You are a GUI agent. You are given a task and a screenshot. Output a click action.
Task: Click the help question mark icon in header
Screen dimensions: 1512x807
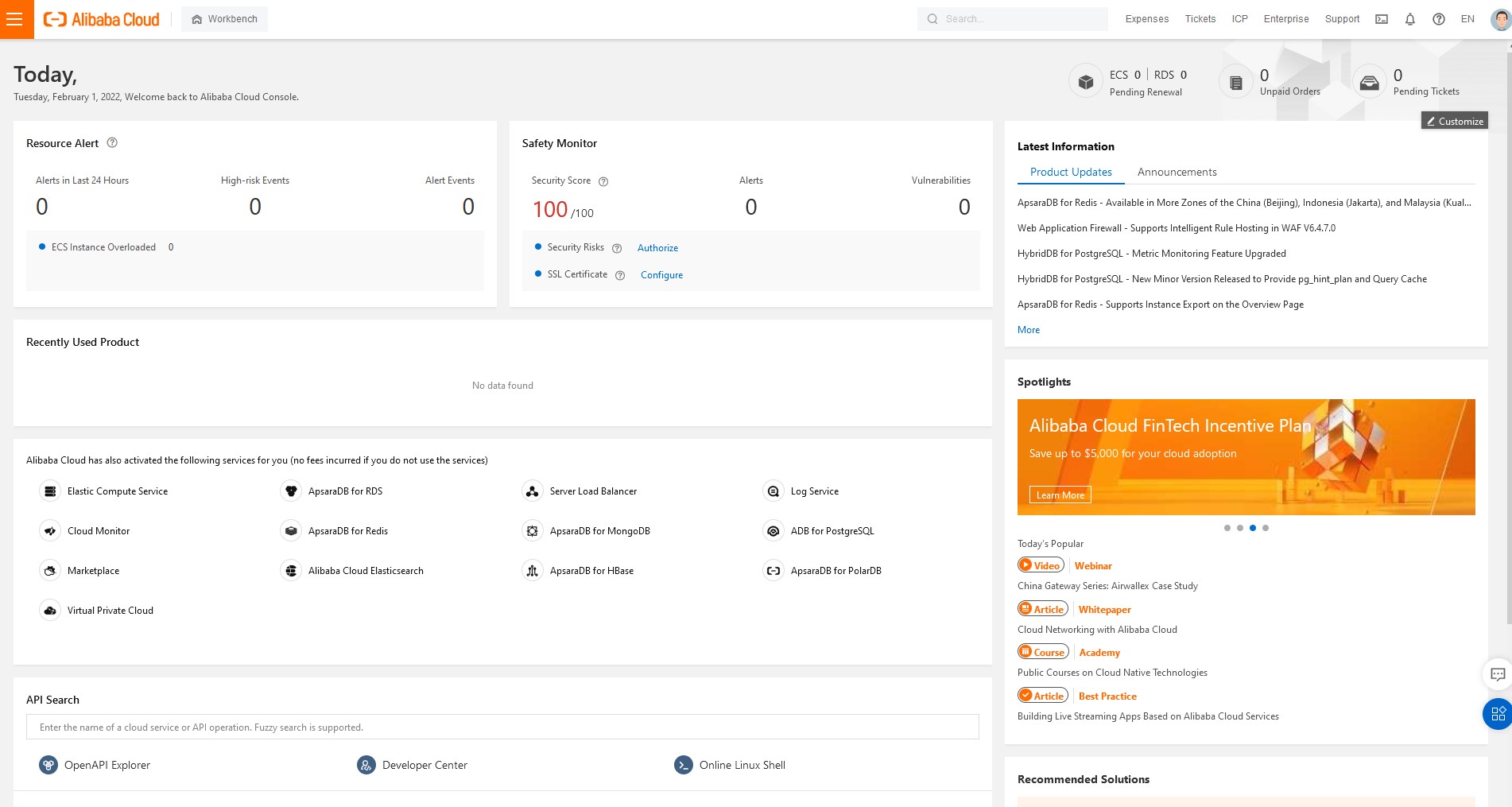coord(1438,19)
